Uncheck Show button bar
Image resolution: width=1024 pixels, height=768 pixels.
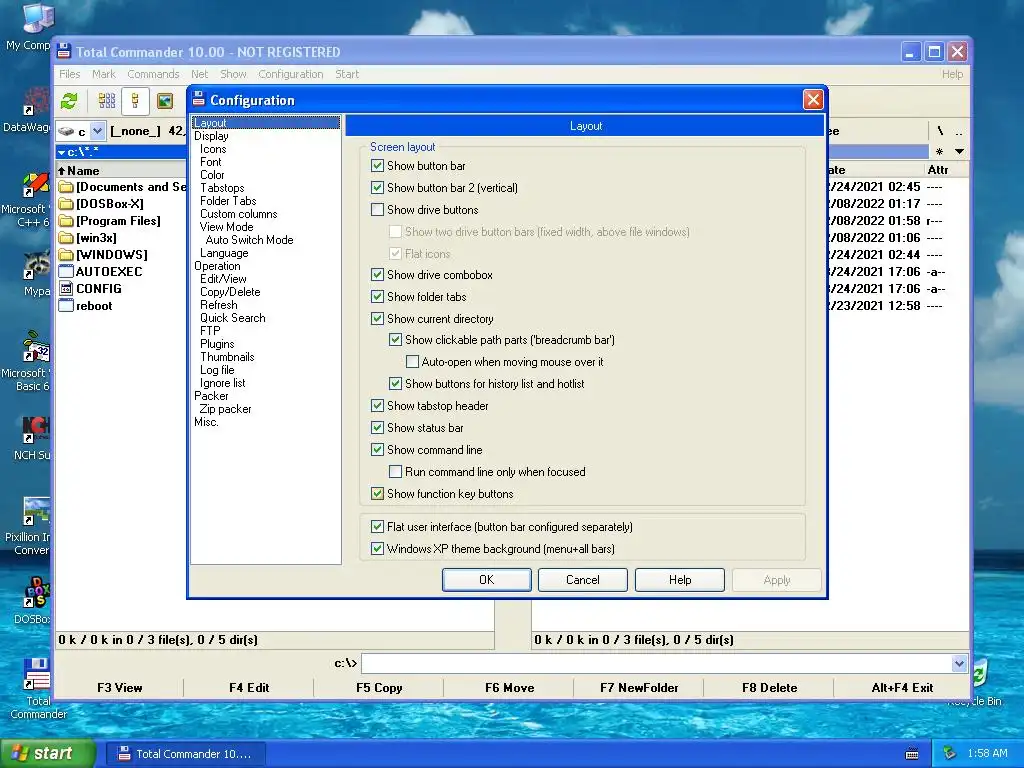(x=377, y=166)
